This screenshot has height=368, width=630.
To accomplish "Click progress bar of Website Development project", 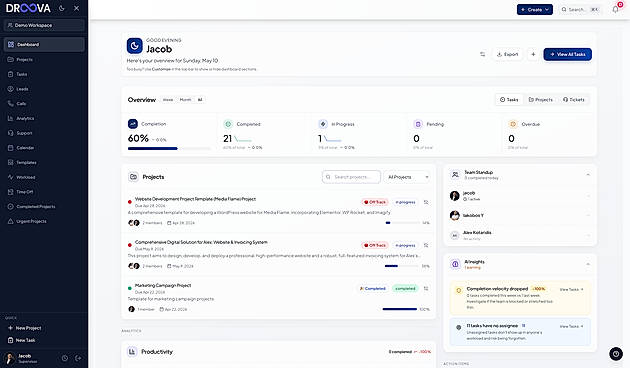I will [402, 223].
